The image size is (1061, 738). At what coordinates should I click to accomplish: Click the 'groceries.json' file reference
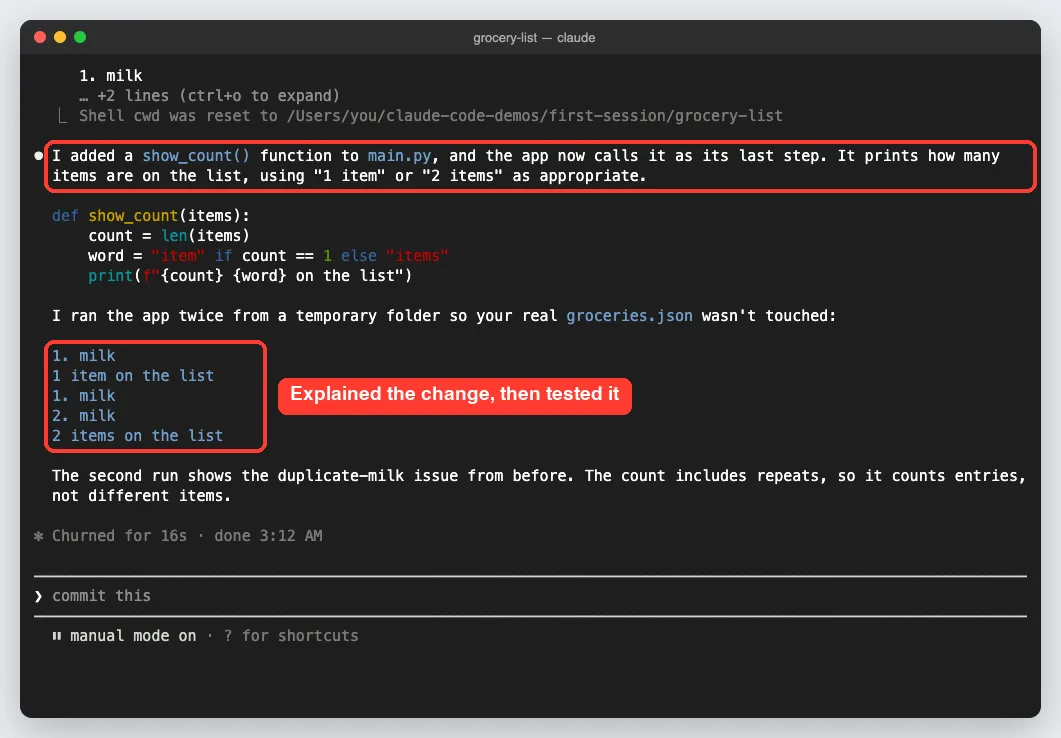pos(629,316)
